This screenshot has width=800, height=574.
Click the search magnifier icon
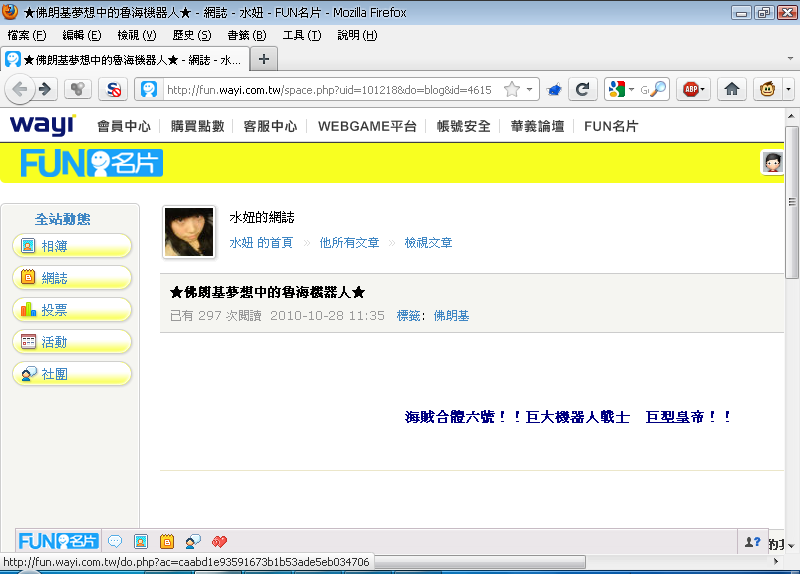[x=659, y=89]
